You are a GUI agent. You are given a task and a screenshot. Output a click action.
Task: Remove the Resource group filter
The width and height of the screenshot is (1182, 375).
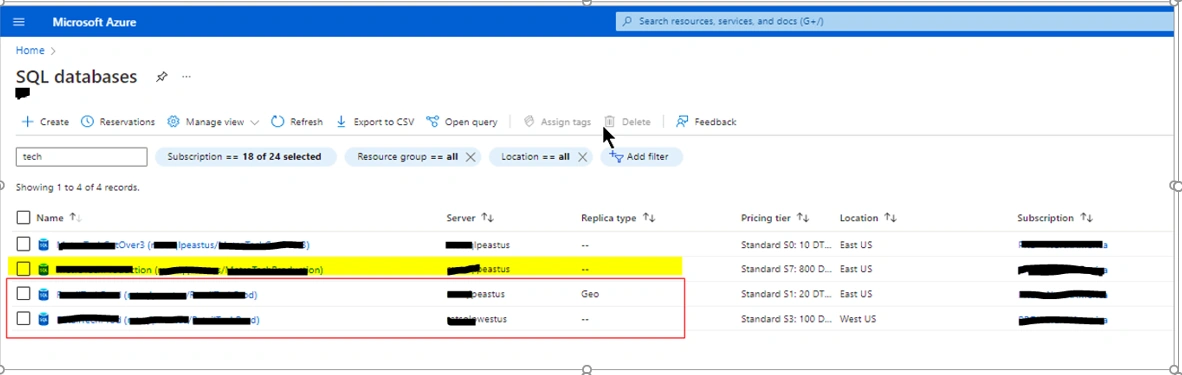[470, 157]
